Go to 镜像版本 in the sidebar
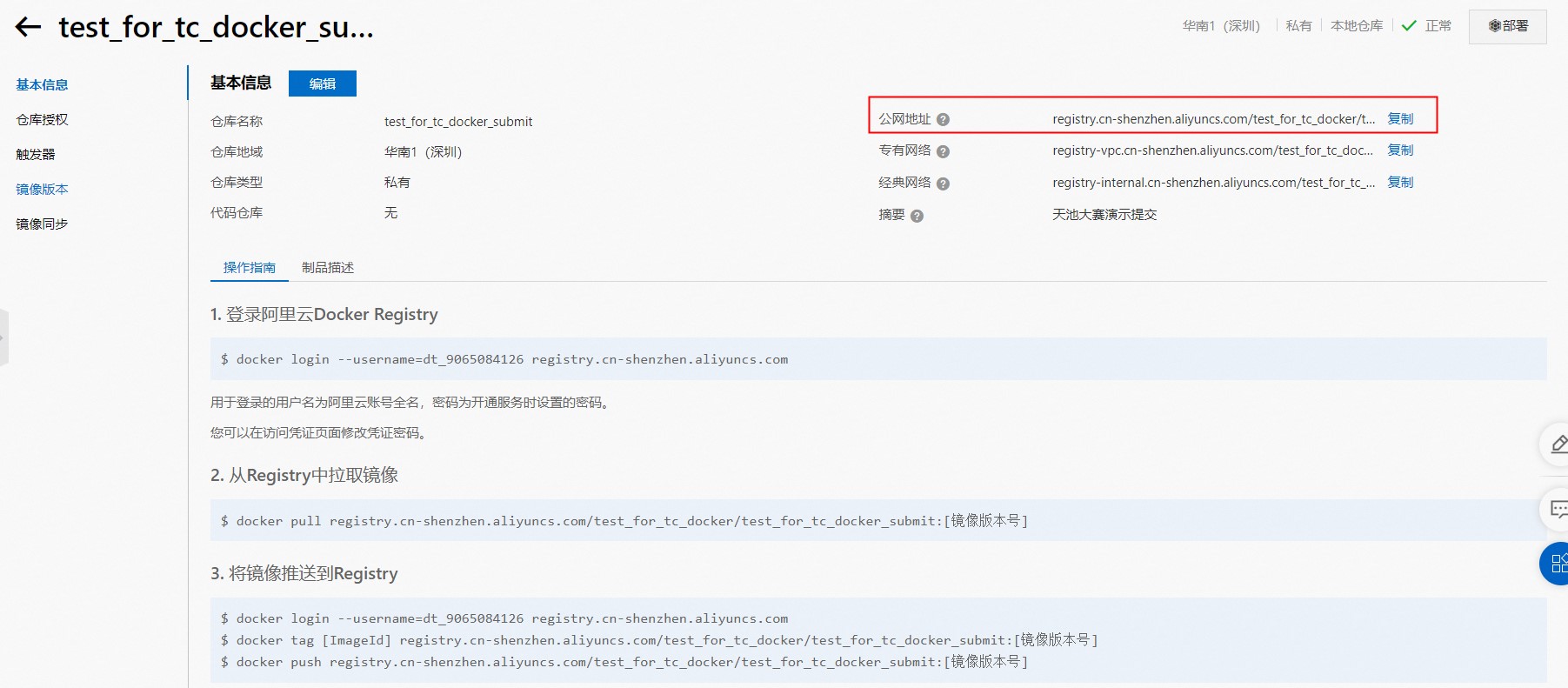Screen dimensions: 1568x688 [x=42, y=190]
